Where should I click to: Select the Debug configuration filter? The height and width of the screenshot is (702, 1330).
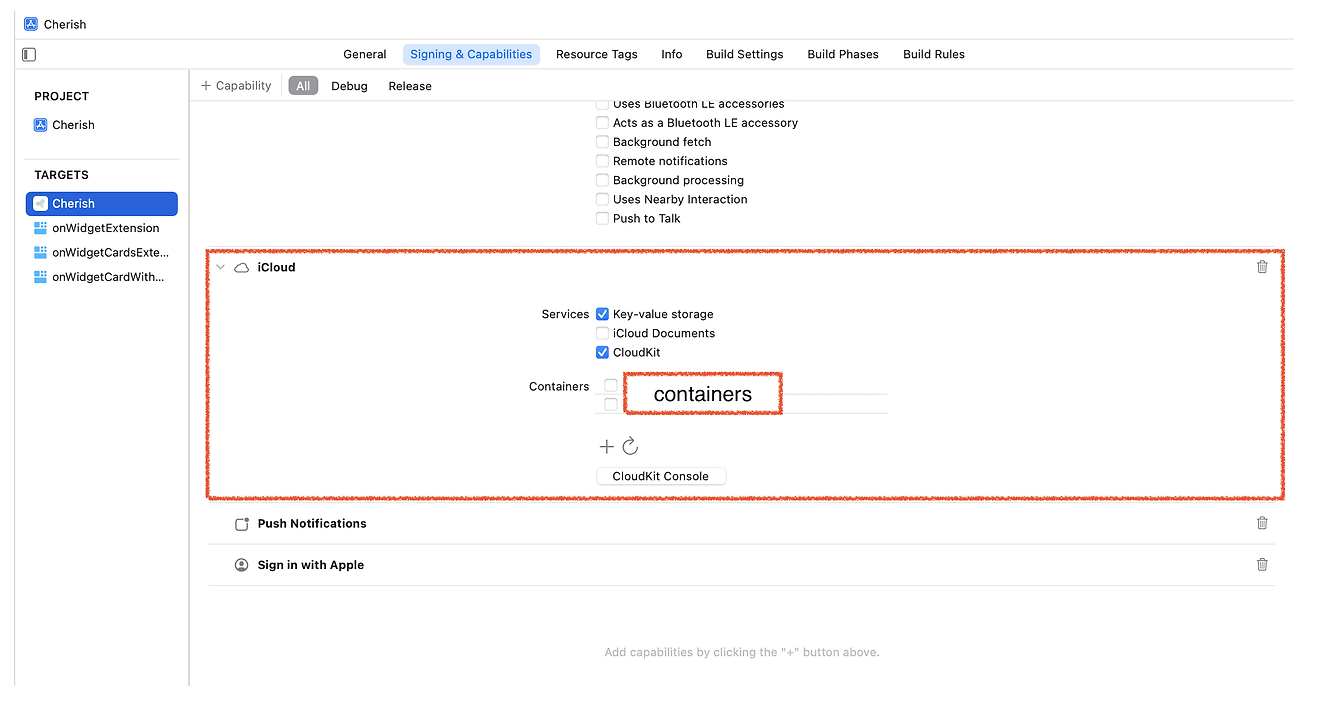[x=350, y=86]
